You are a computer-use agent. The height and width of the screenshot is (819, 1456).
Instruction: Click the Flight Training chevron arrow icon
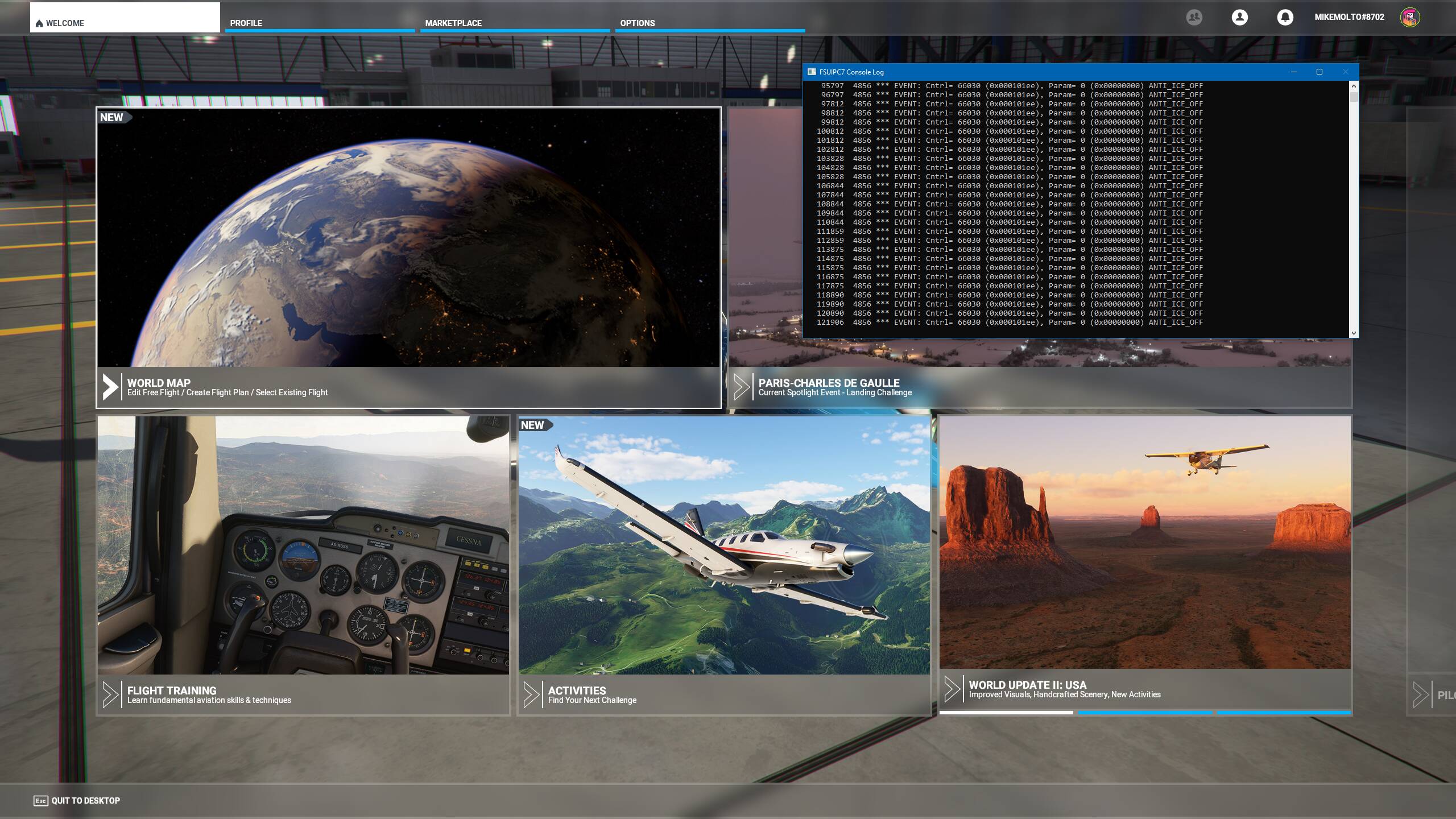(110, 694)
